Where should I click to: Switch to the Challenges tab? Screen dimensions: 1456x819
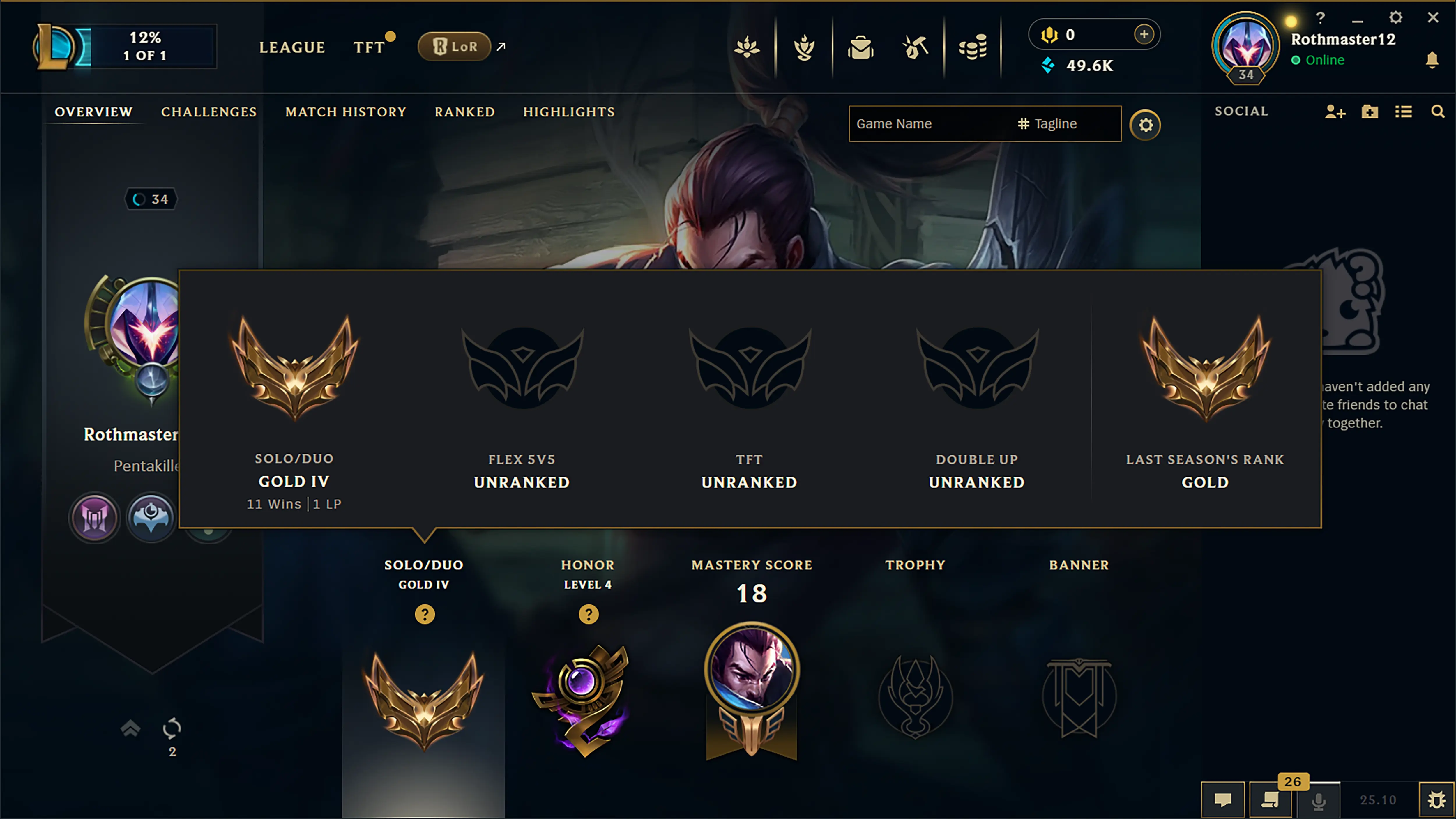click(x=208, y=112)
